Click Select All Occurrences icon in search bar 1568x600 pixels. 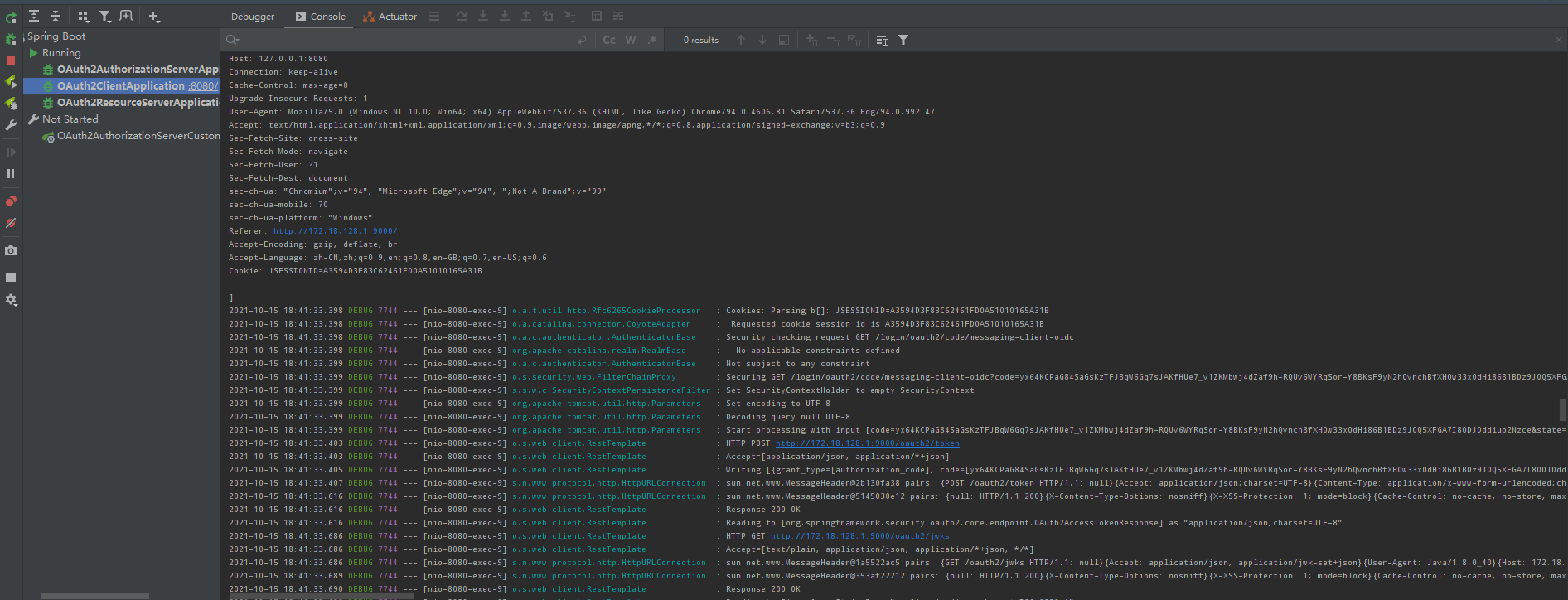pyautogui.click(x=854, y=40)
